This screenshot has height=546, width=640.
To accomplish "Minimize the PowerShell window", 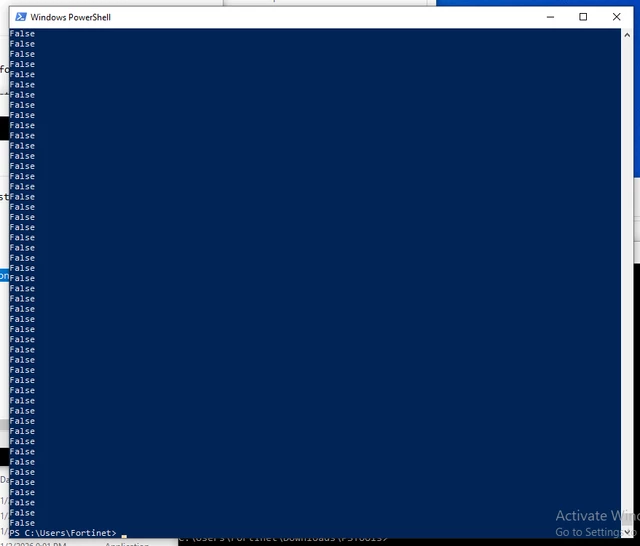I will [x=550, y=17].
